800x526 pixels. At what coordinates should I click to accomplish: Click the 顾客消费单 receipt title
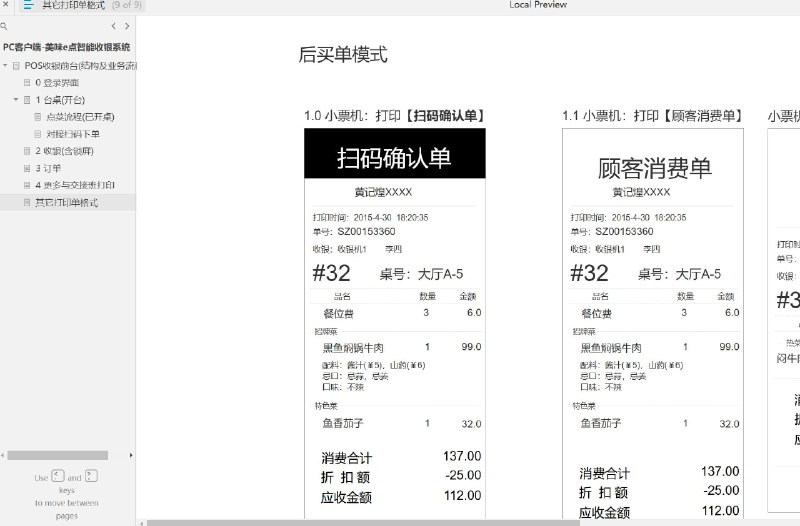point(655,168)
